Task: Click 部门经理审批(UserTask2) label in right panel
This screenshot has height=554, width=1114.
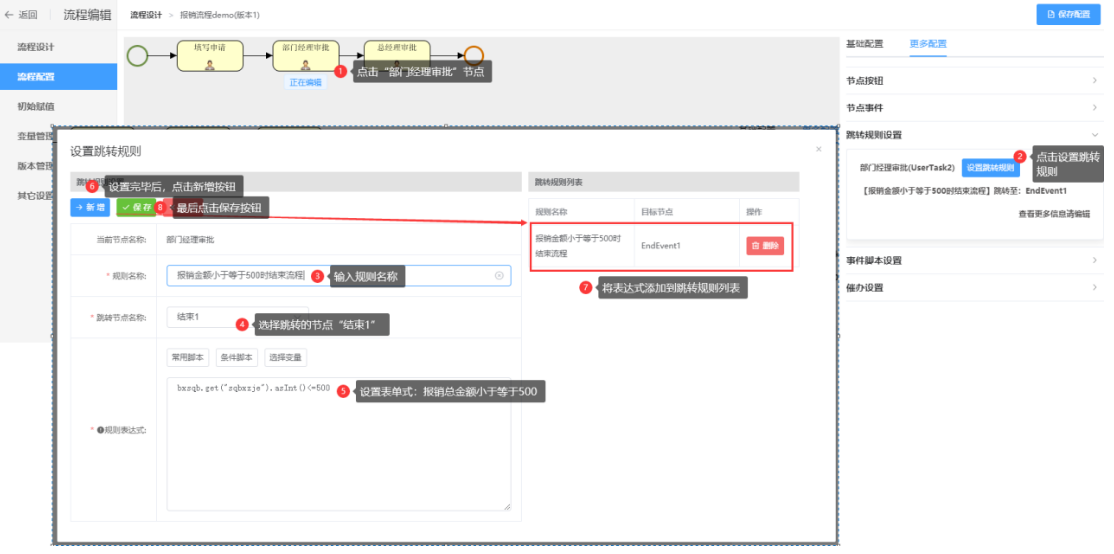Action: click(907, 168)
